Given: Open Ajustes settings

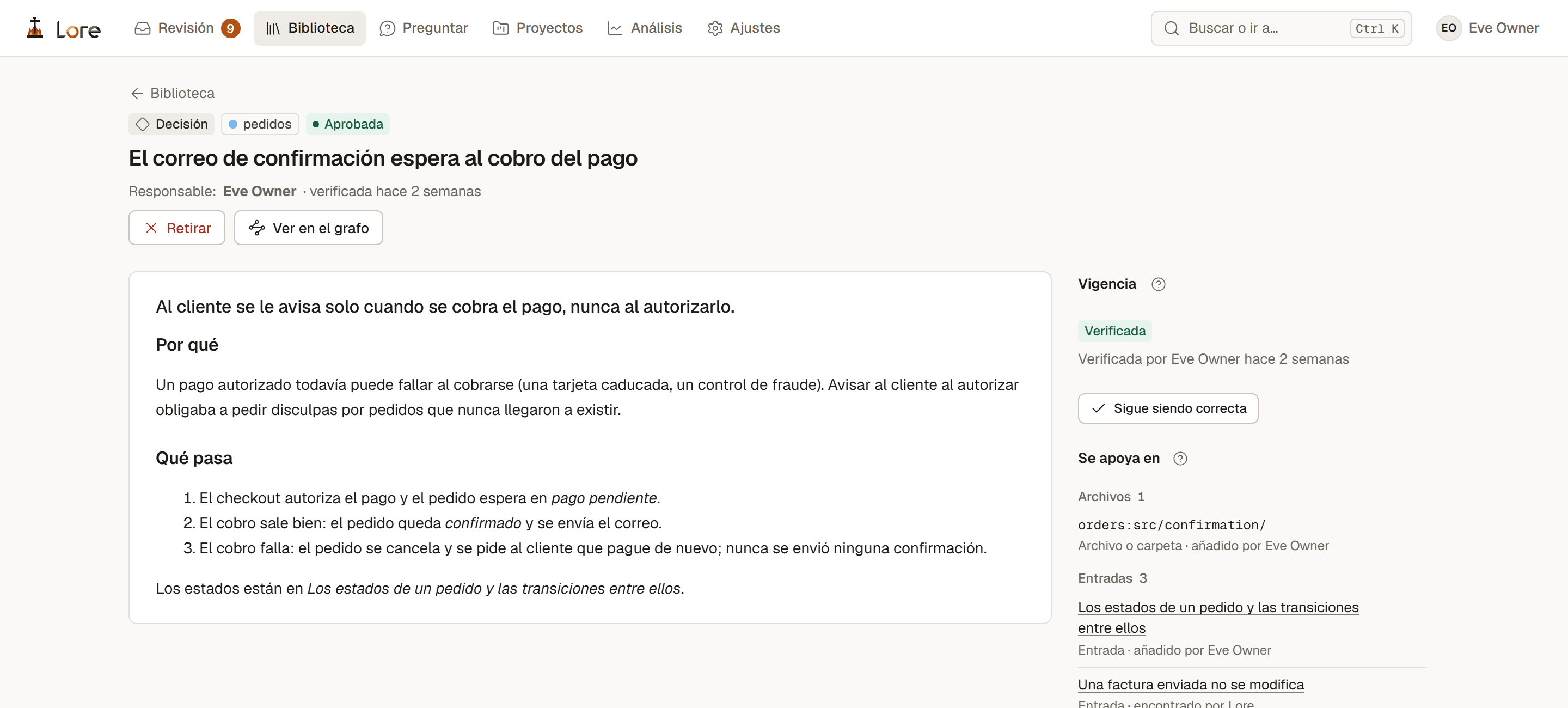Looking at the screenshot, I should [x=743, y=28].
